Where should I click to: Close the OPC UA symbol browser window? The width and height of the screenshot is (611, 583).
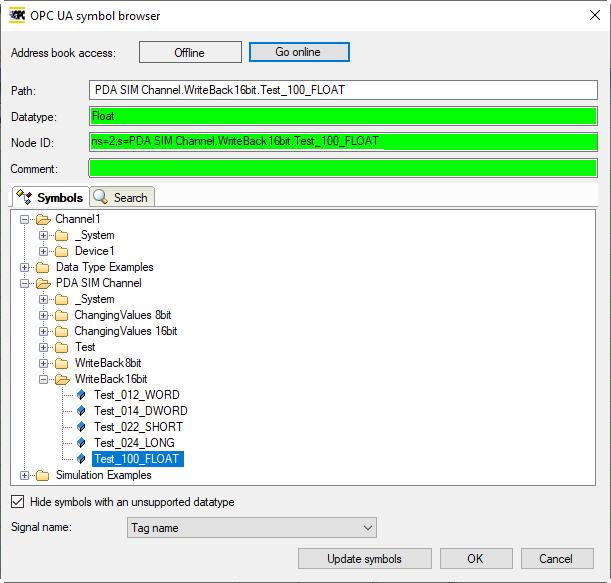[x=595, y=15]
